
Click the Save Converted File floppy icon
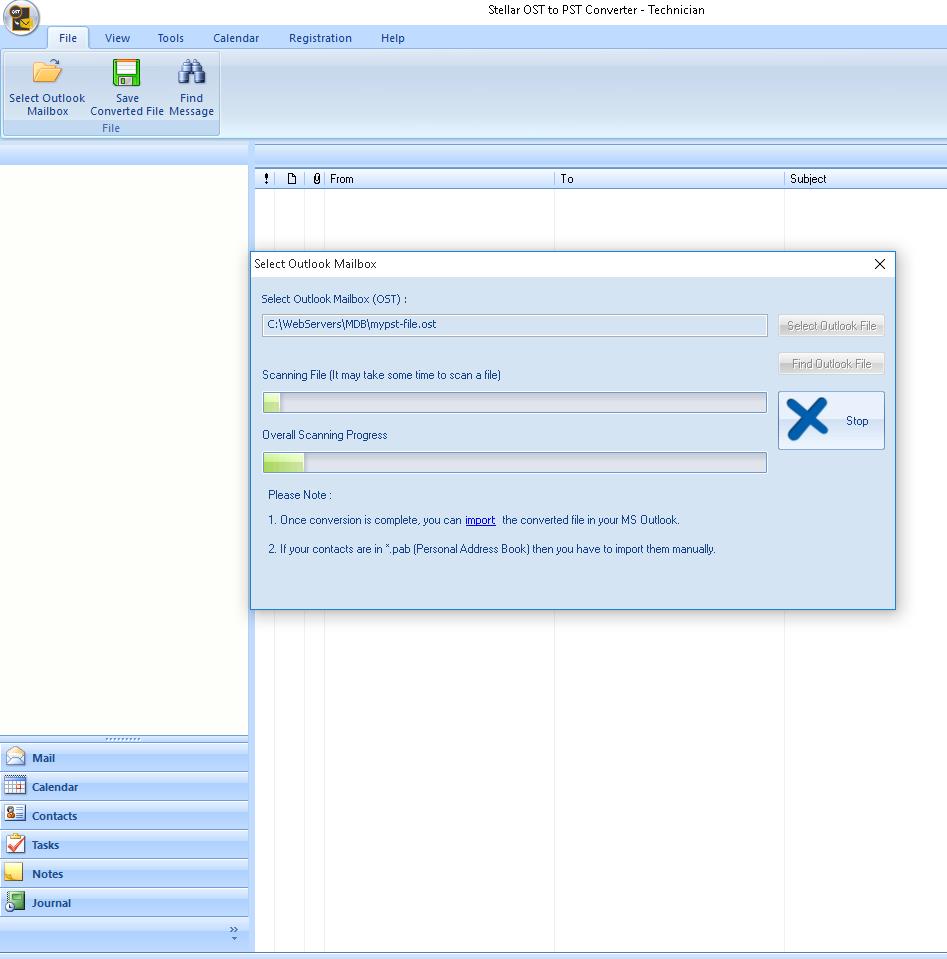(127, 72)
